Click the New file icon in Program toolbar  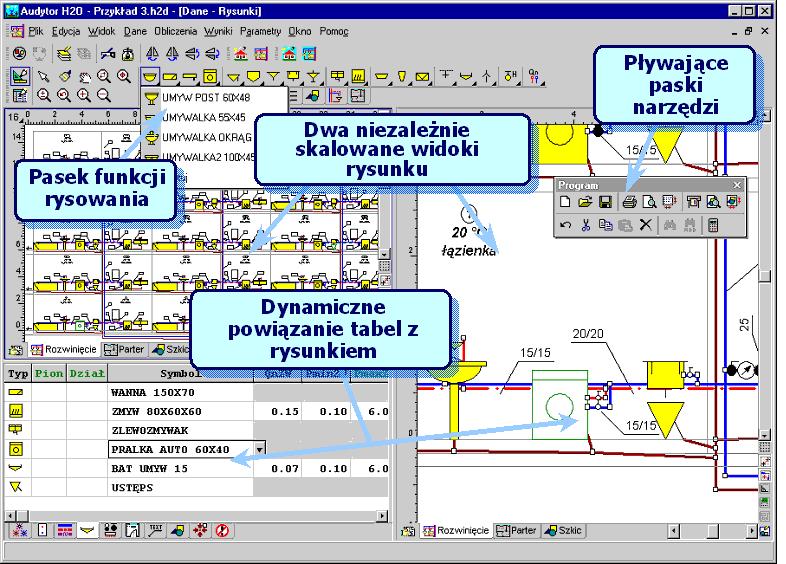565,202
